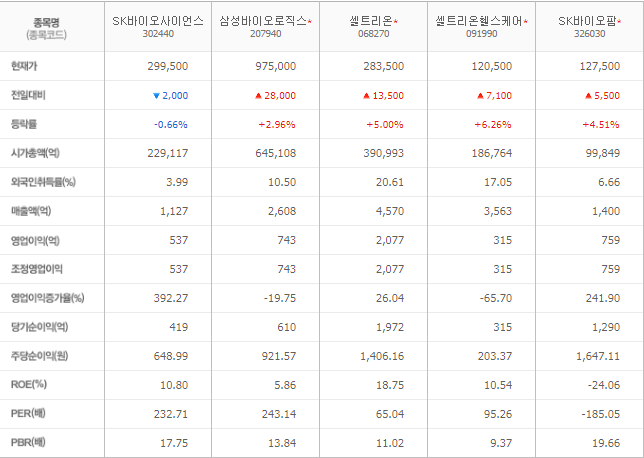Click the 17.75 PBR value

point(174,443)
